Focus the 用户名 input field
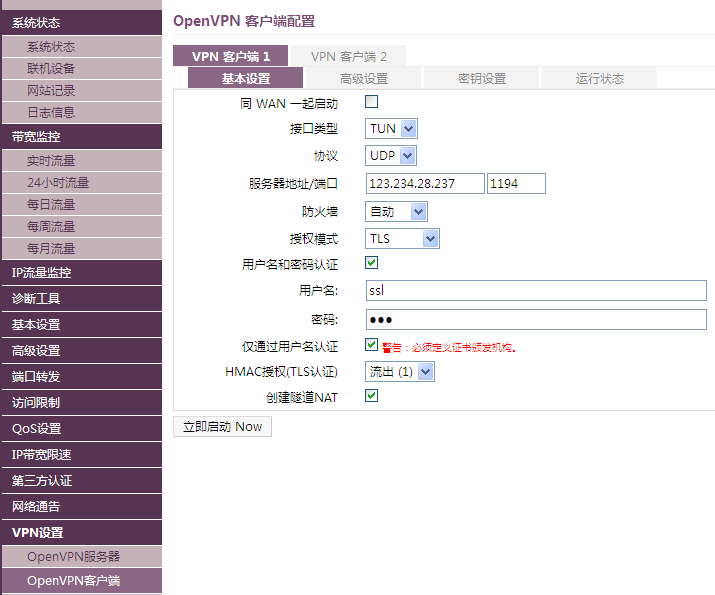715x595 pixels. (x=535, y=291)
